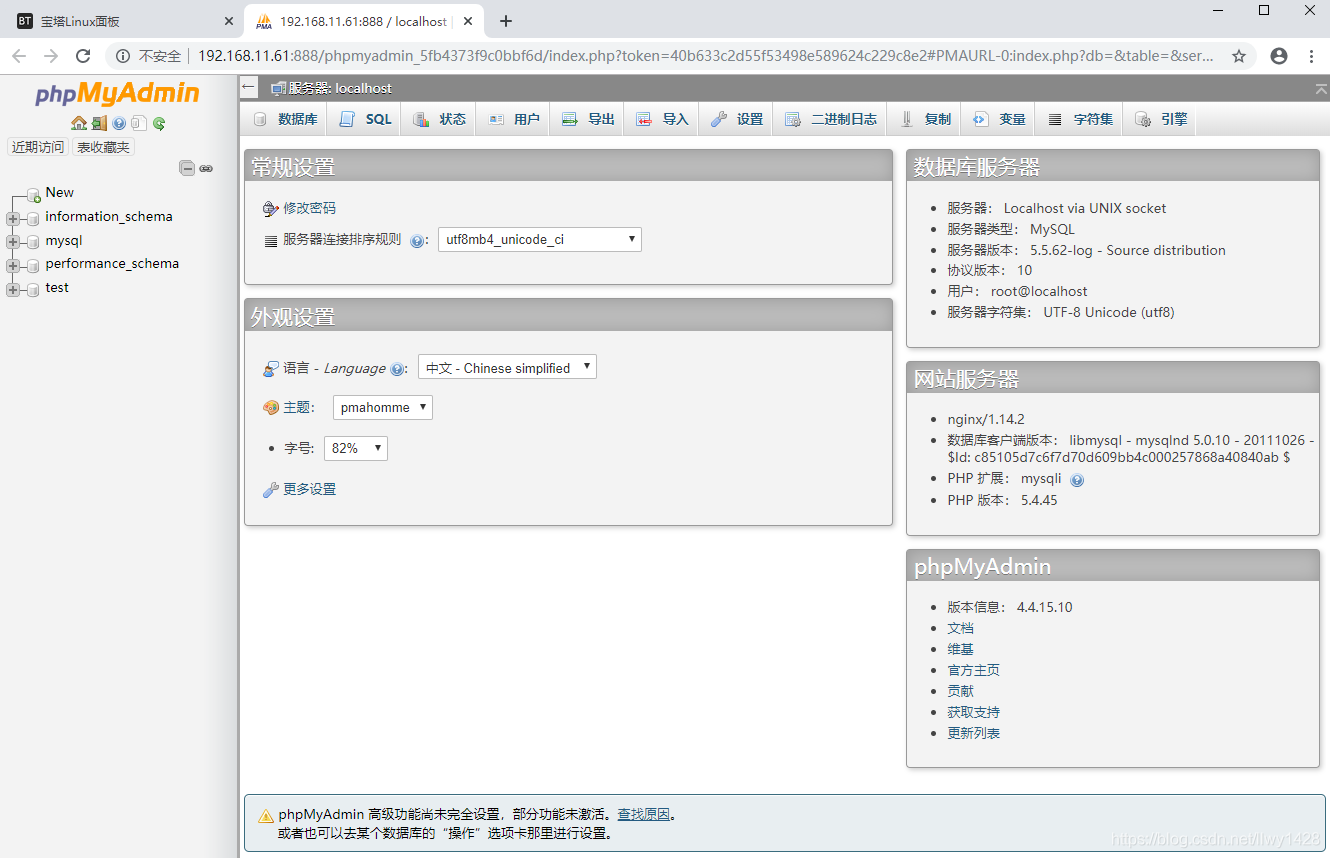This screenshot has width=1330, height=858.
Task: Open the 更新列表 changelog link
Action: point(973,733)
